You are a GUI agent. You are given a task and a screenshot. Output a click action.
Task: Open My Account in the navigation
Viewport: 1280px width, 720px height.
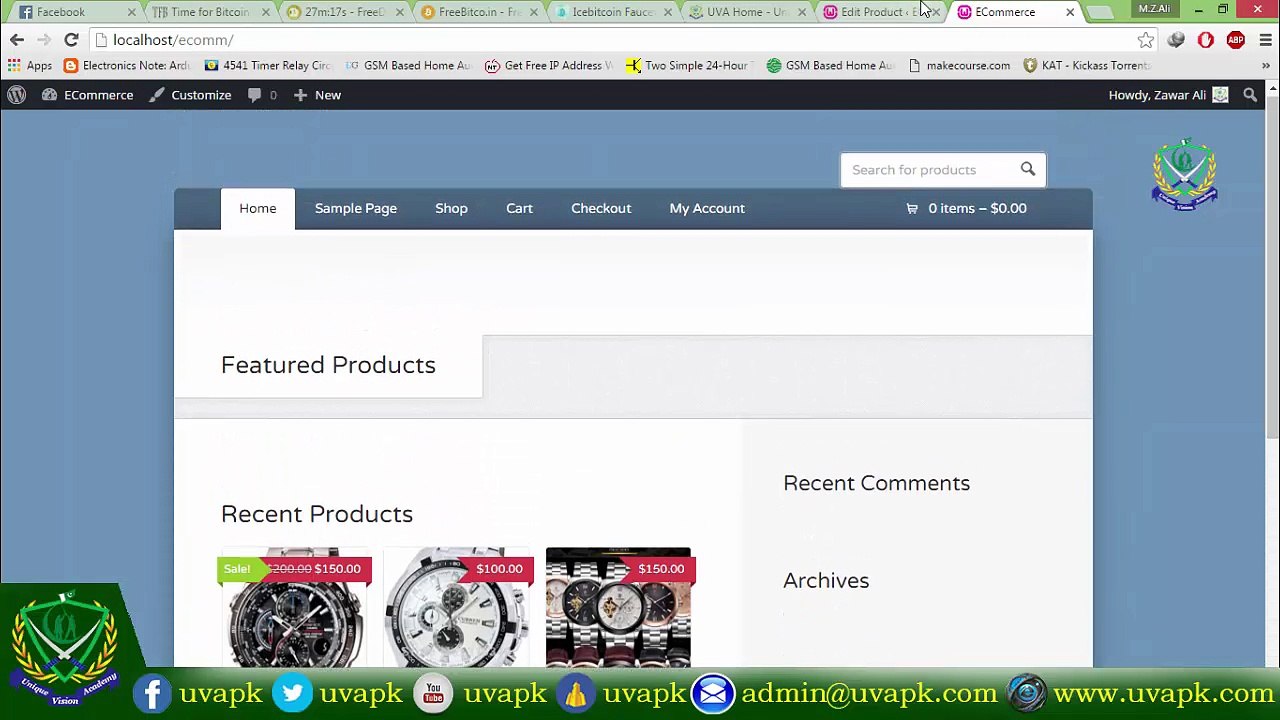click(707, 208)
